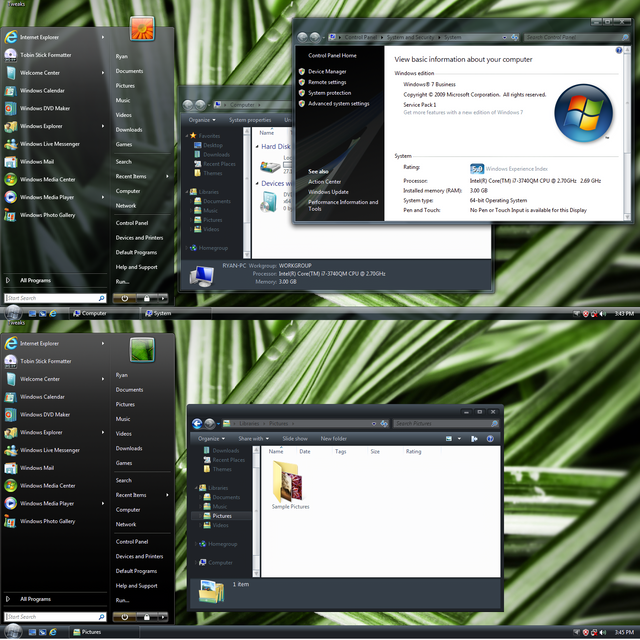640x640 pixels.
Task: Click System properties in Computer window toolbar
Action: pyautogui.click(x=250, y=120)
